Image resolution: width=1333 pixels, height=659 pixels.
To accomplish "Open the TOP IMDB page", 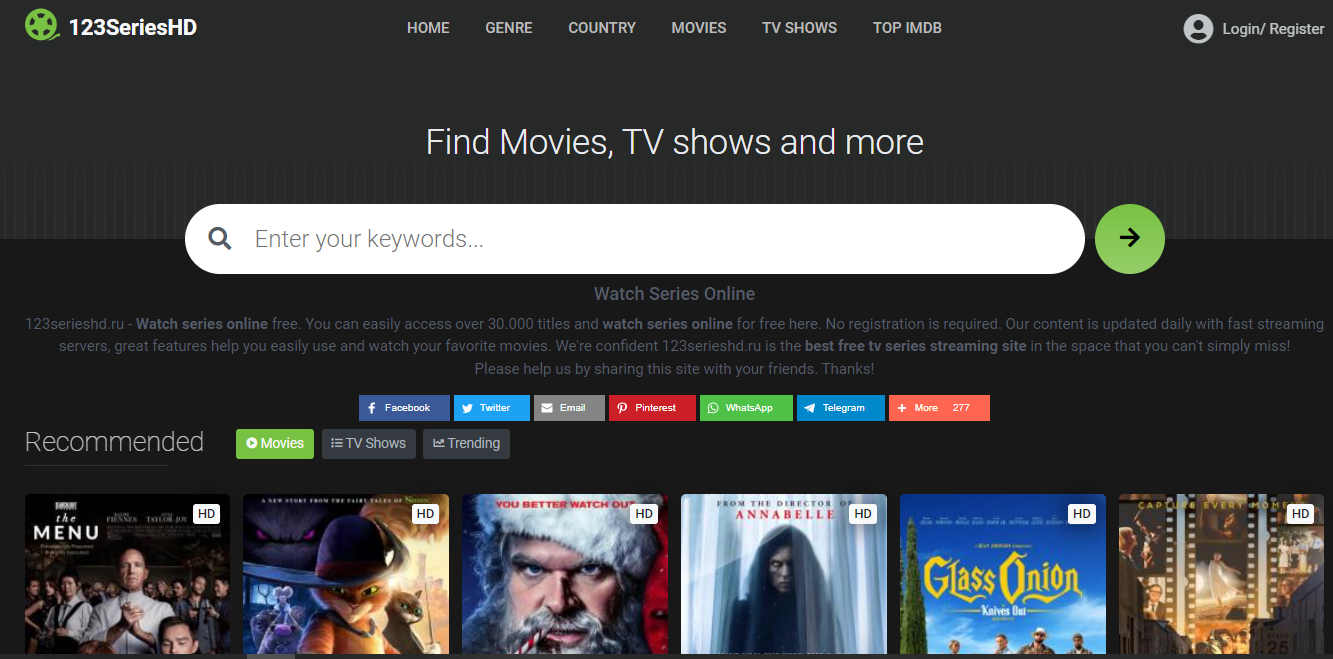I will [907, 28].
